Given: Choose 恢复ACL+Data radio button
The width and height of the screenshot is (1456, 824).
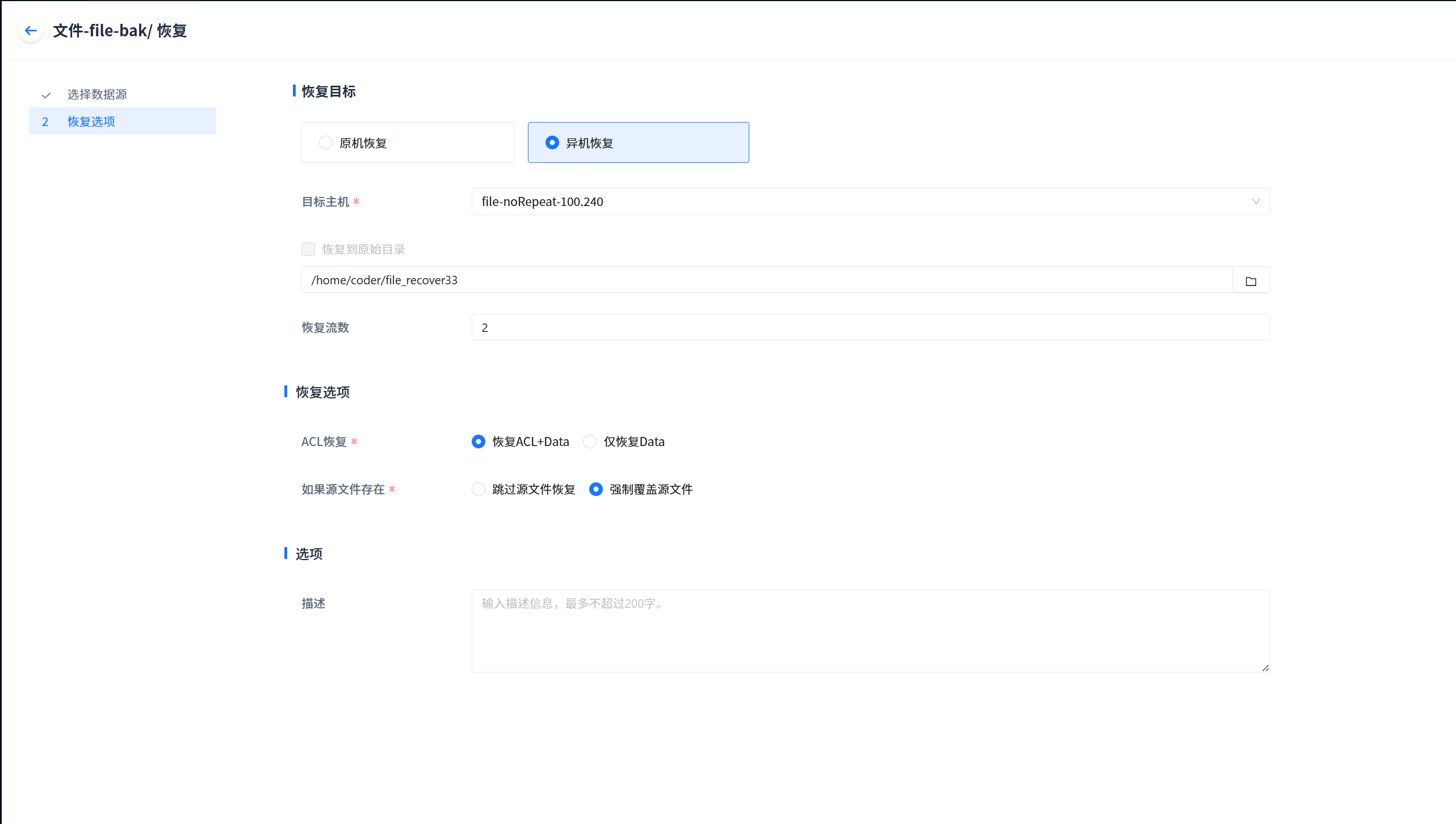Looking at the screenshot, I should coord(479,442).
